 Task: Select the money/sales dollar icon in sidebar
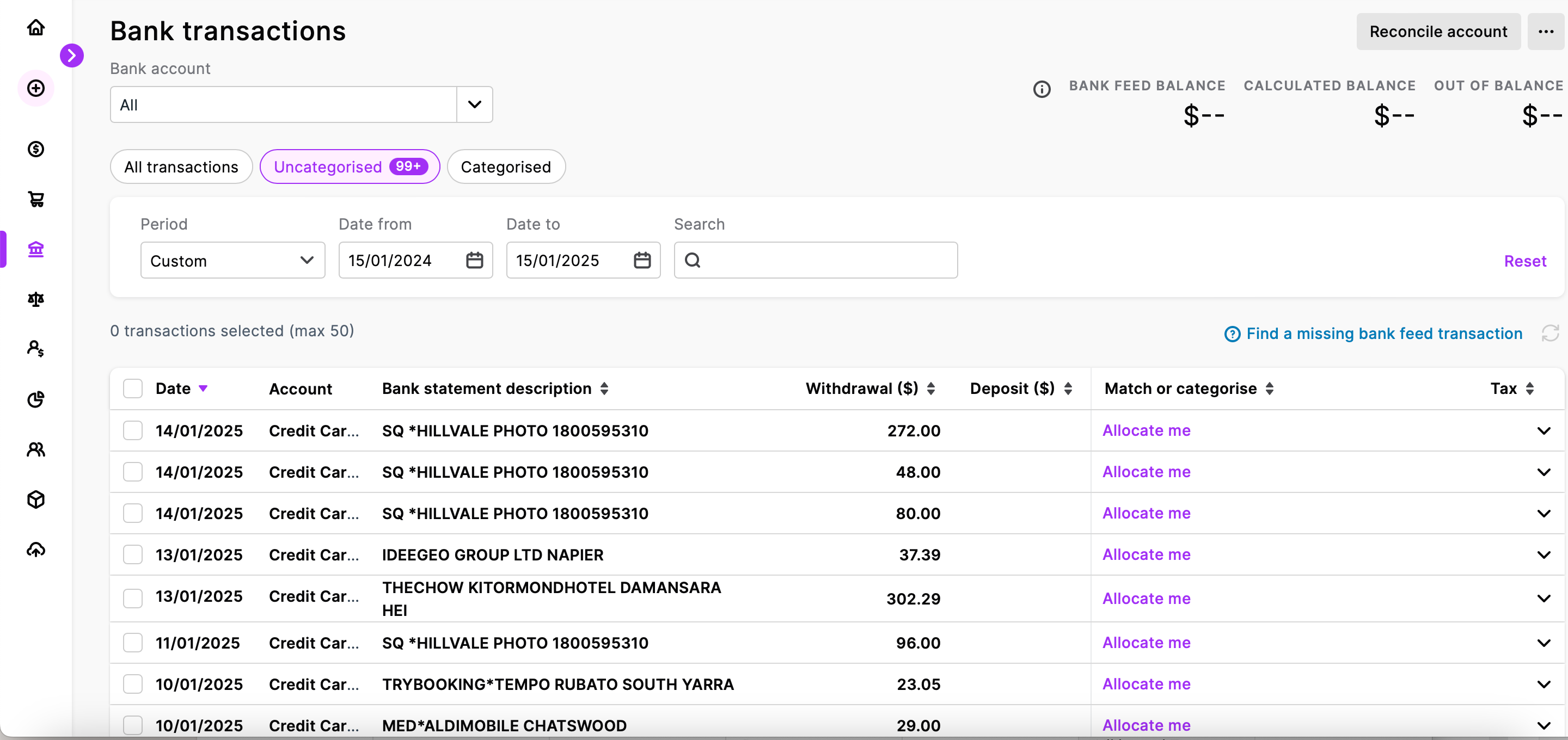coord(36,150)
